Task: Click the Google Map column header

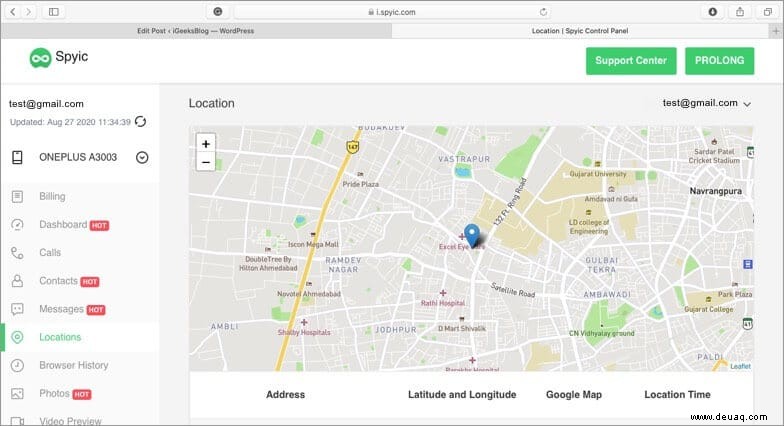Action: [574, 394]
